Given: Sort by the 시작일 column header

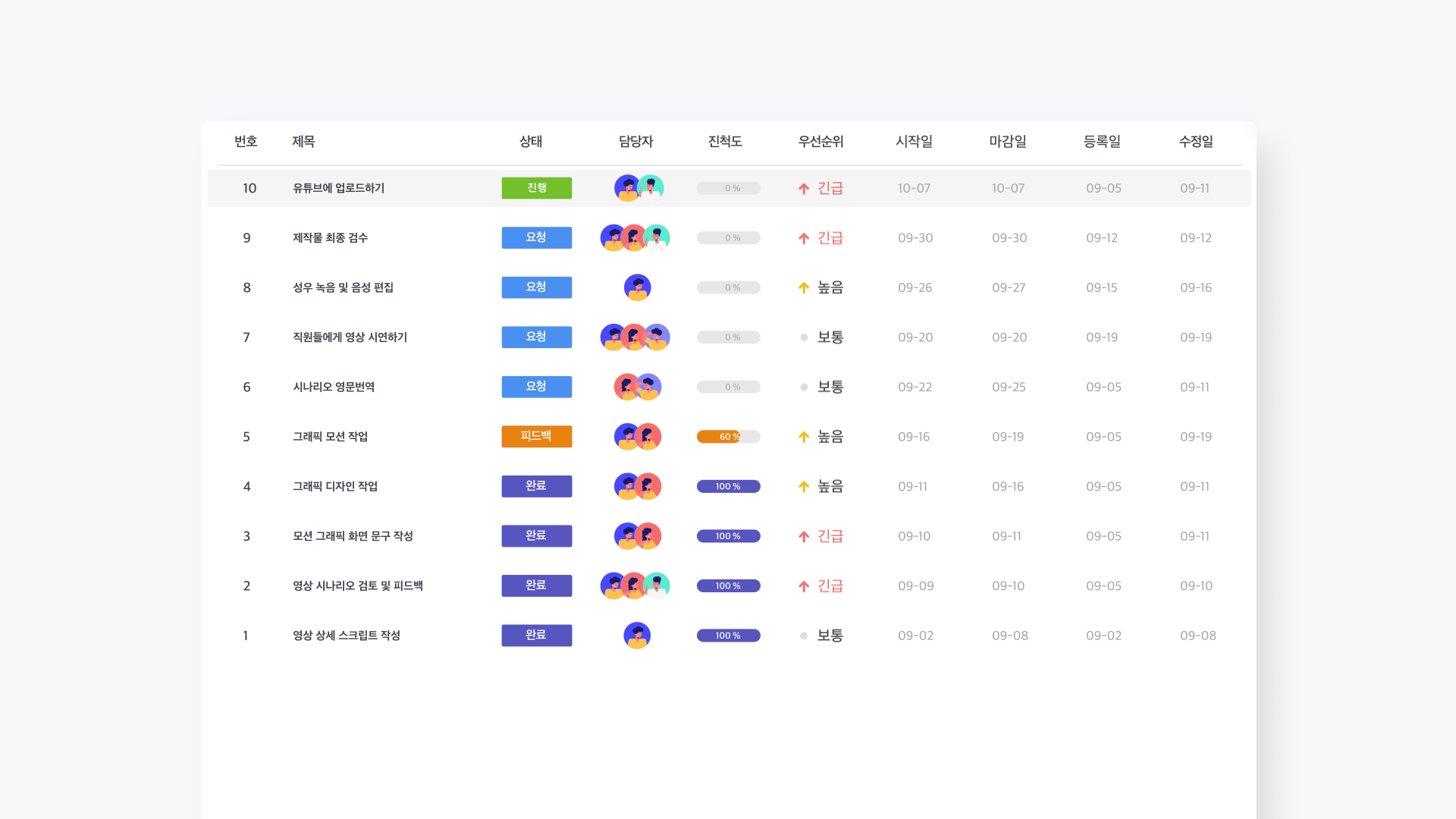Looking at the screenshot, I should pos(915,142).
